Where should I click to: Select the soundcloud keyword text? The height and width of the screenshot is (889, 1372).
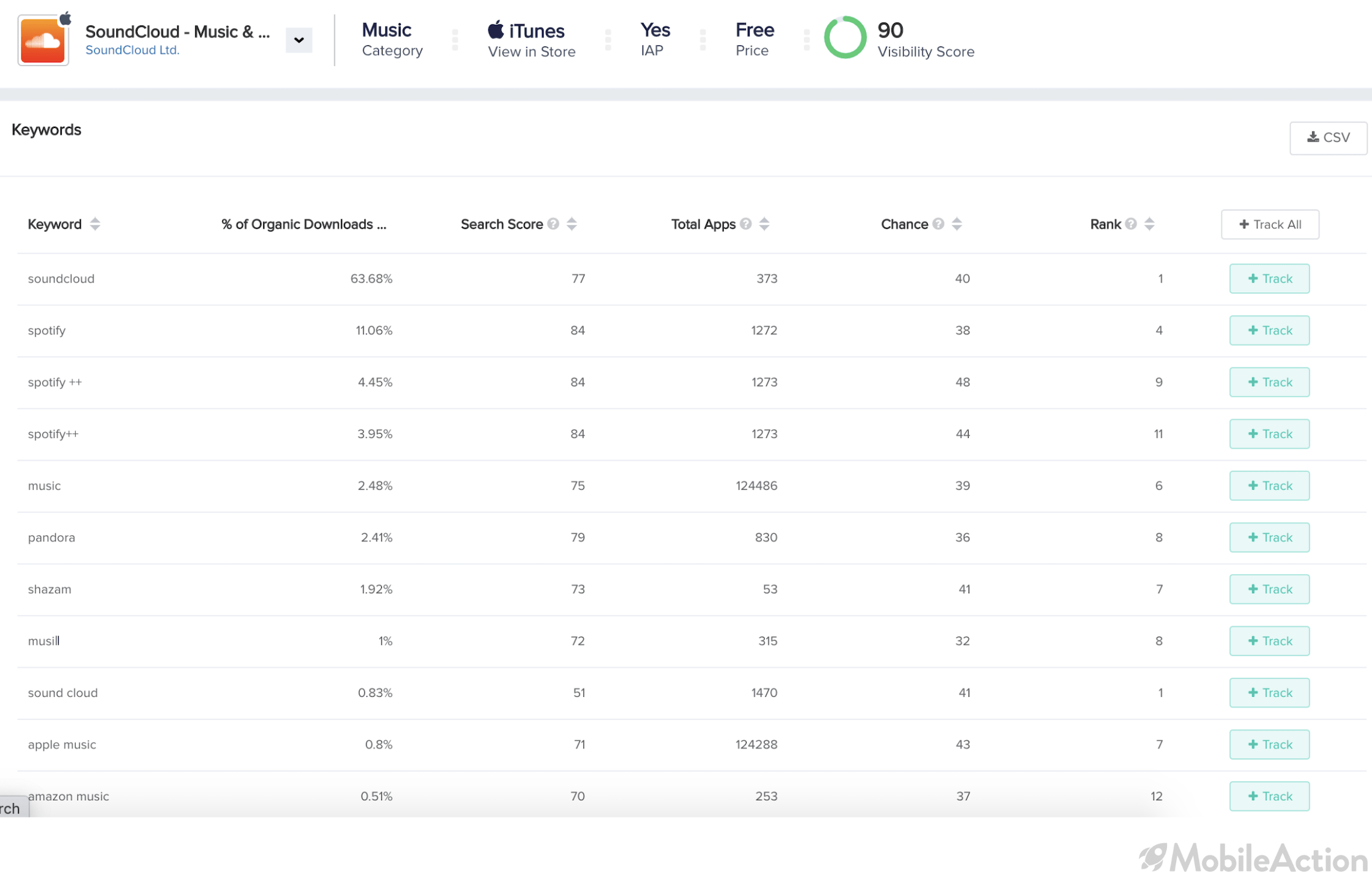61,279
